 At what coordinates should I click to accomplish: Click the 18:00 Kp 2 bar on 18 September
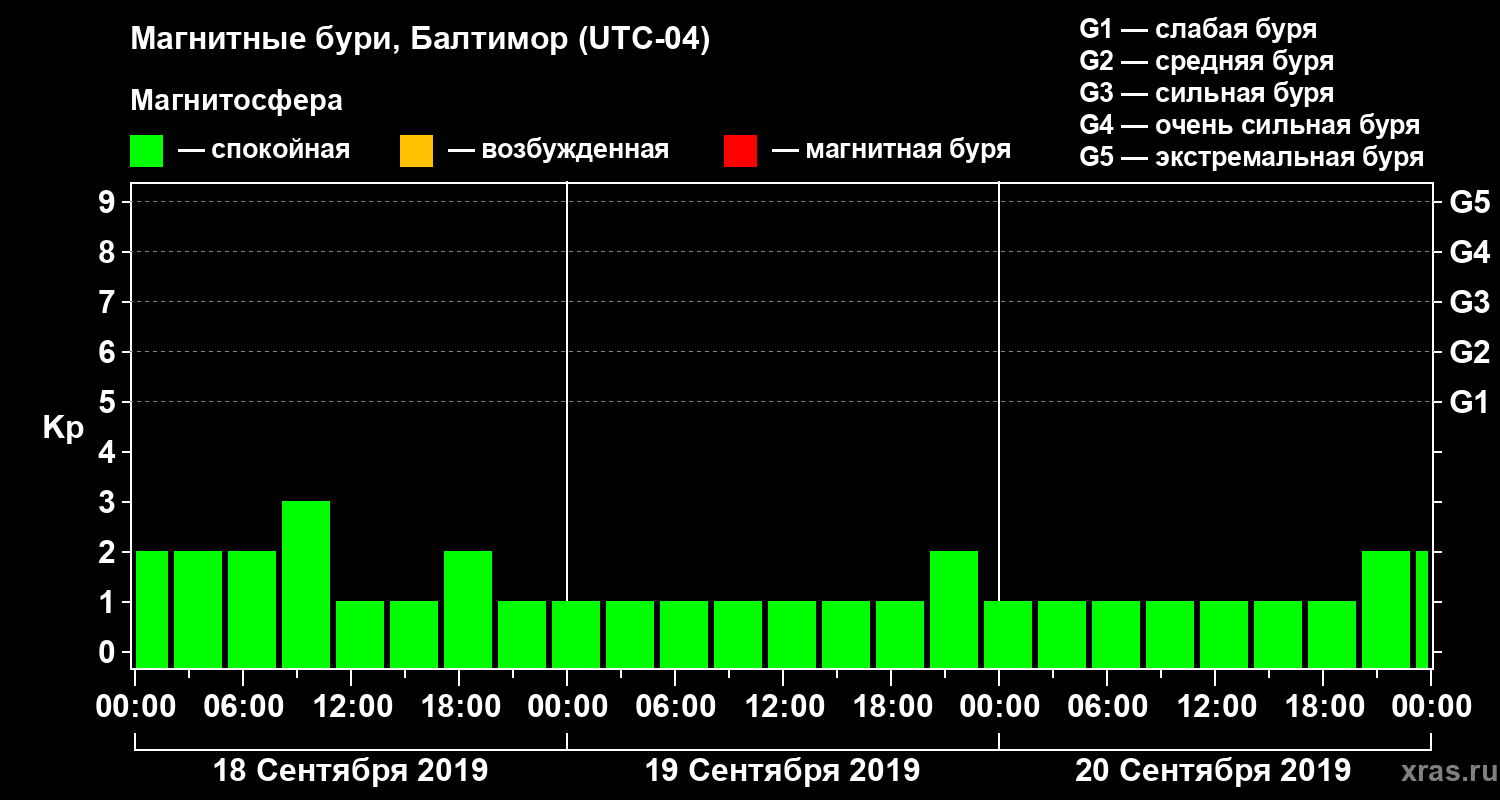coord(468,609)
